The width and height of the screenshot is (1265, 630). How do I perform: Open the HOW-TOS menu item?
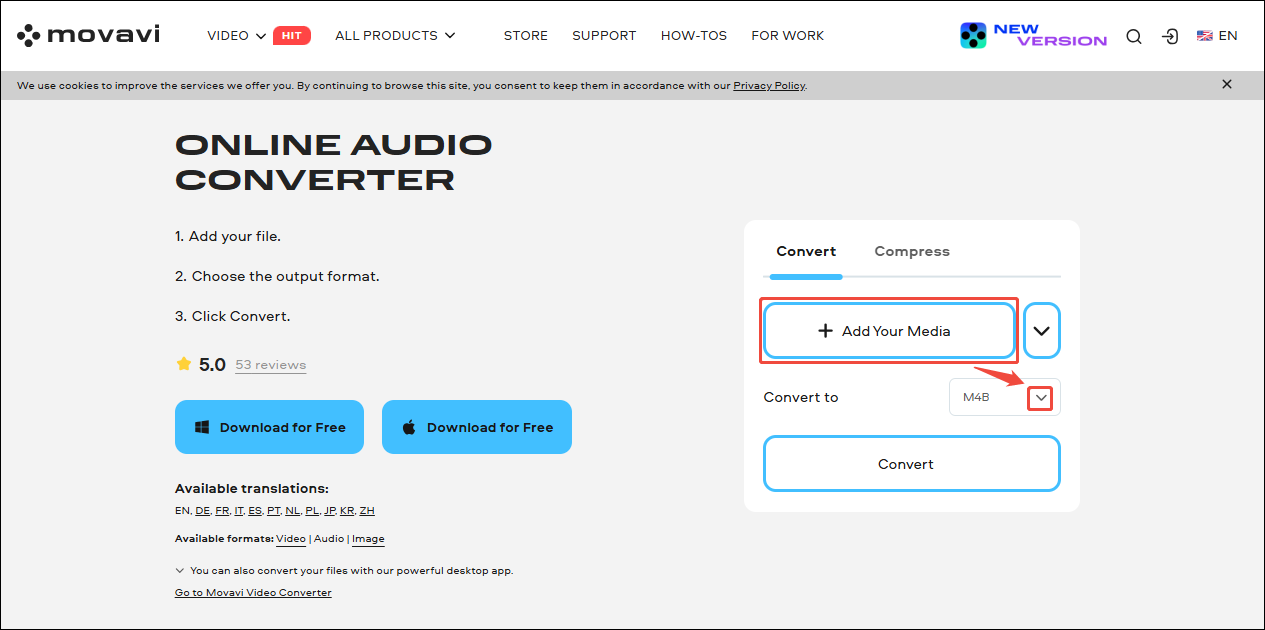click(x=693, y=35)
